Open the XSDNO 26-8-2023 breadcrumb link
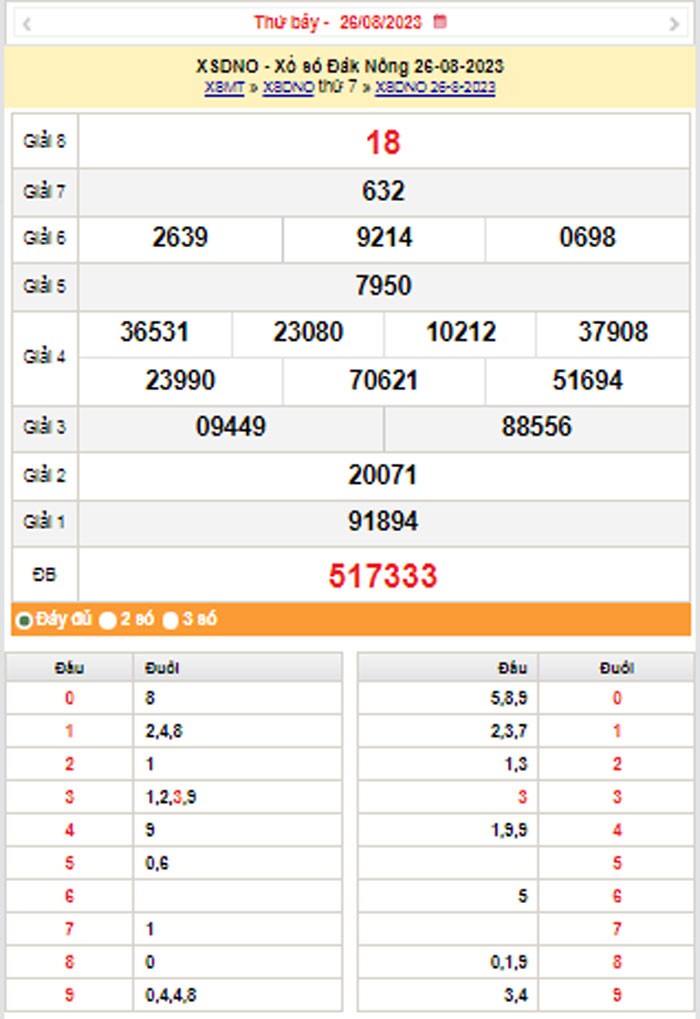This screenshot has width=700, height=1019. [435, 87]
